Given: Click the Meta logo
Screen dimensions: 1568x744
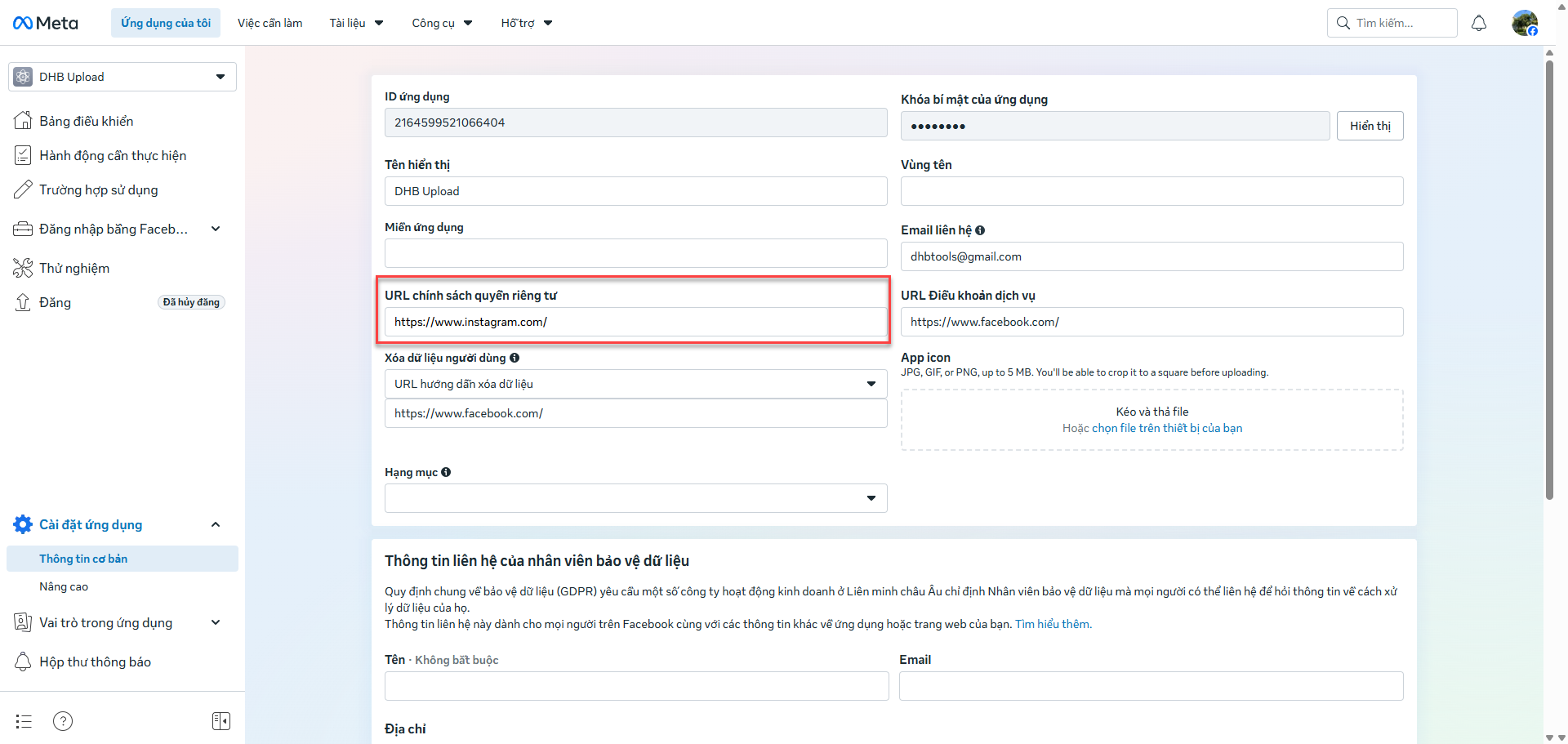Looking at the screenshot, I should click(x=46, y=23).
